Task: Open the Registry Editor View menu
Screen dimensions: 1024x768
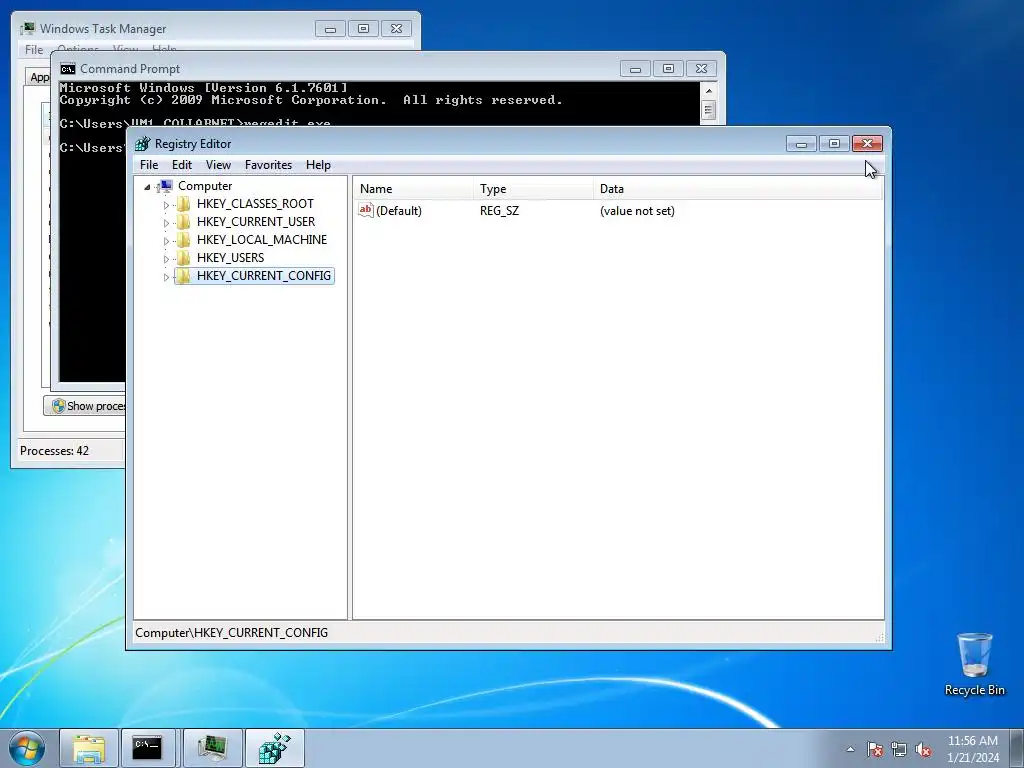Action: pos(218,165)
